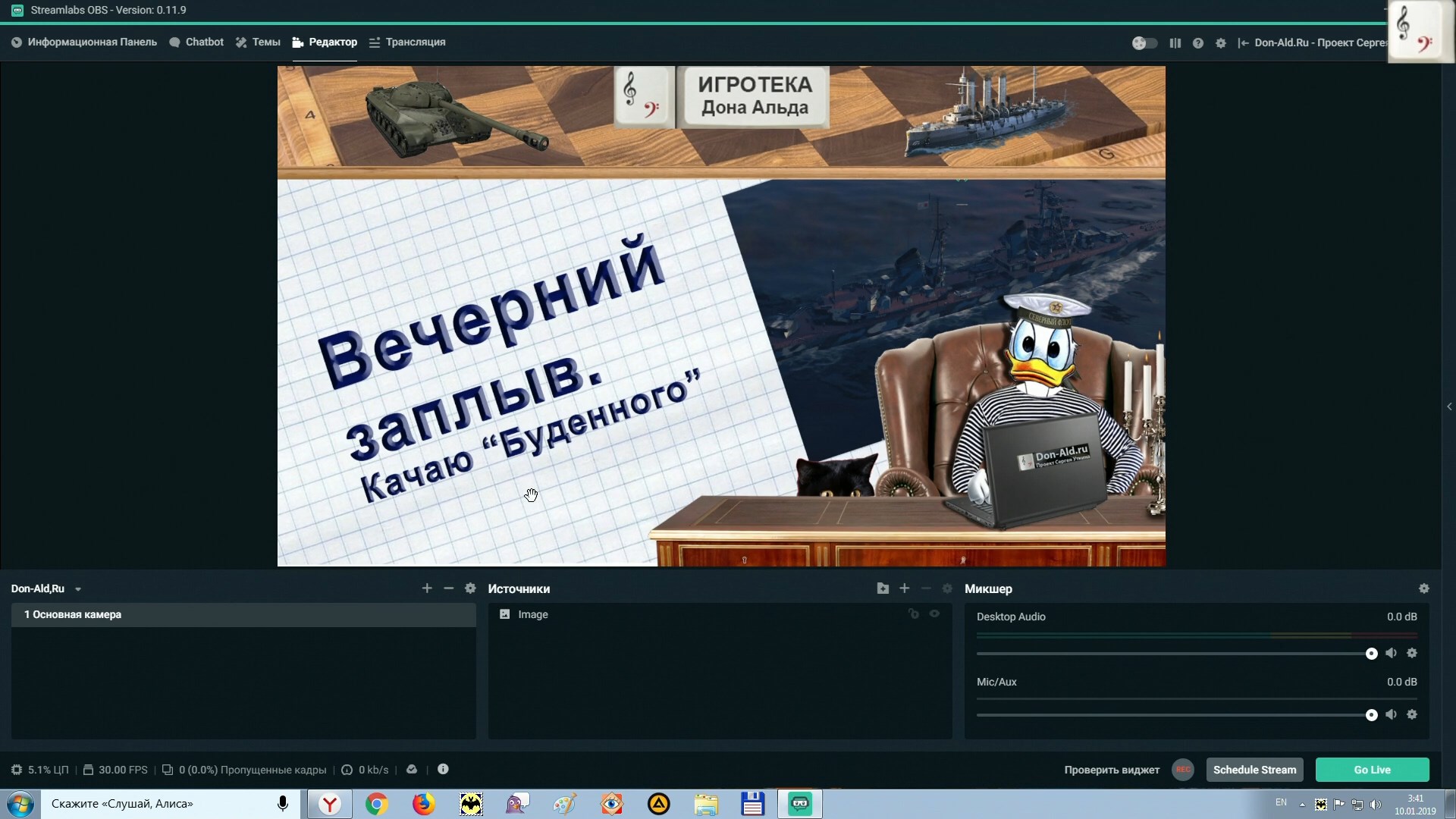Open the studio mode columns icon
The width and height of the screenshot is (1456, 819).
1175,43
